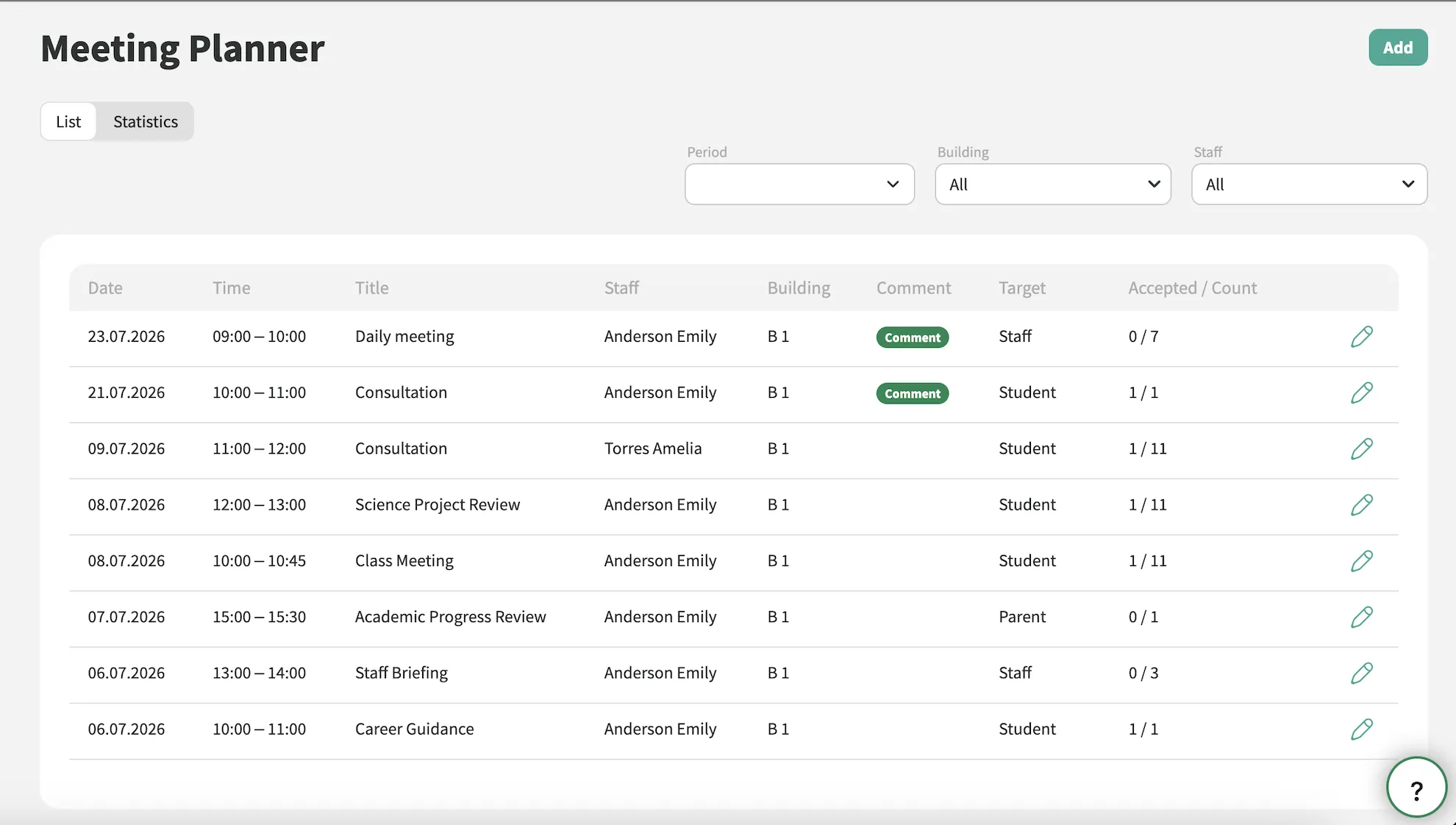Edit the Daily meeting row with pencil icon

tap(1362, 337)
